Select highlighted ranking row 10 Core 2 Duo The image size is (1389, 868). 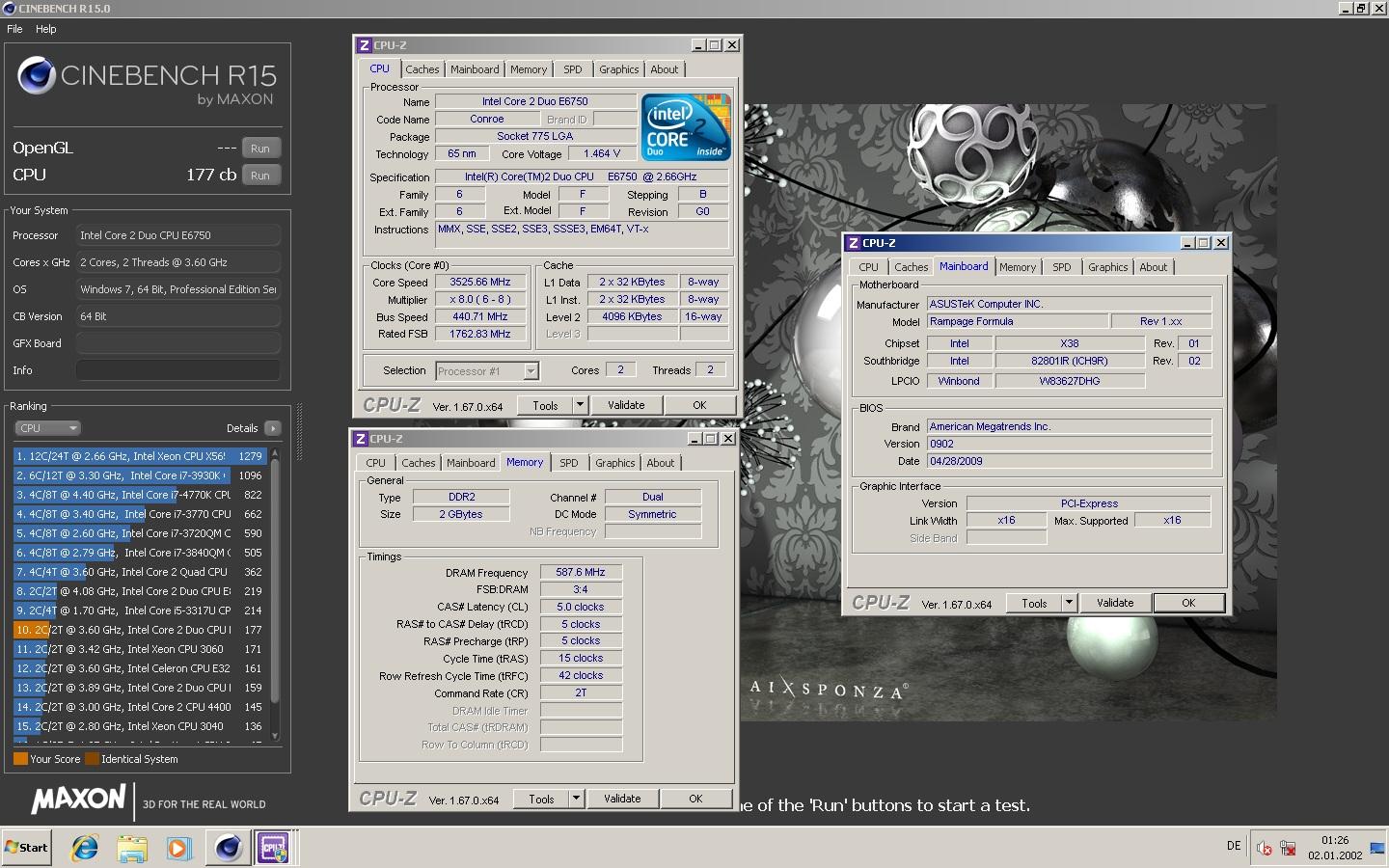coord(140,630)
